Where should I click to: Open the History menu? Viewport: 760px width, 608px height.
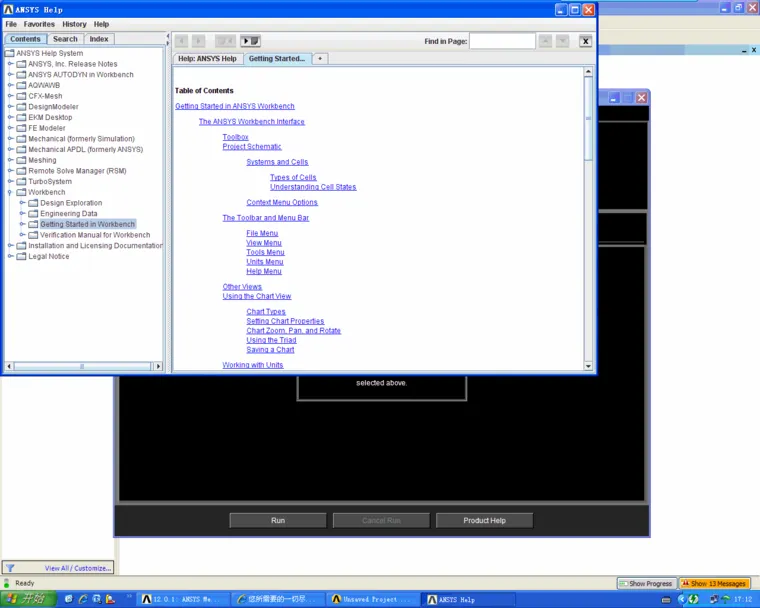click(74, 24)
